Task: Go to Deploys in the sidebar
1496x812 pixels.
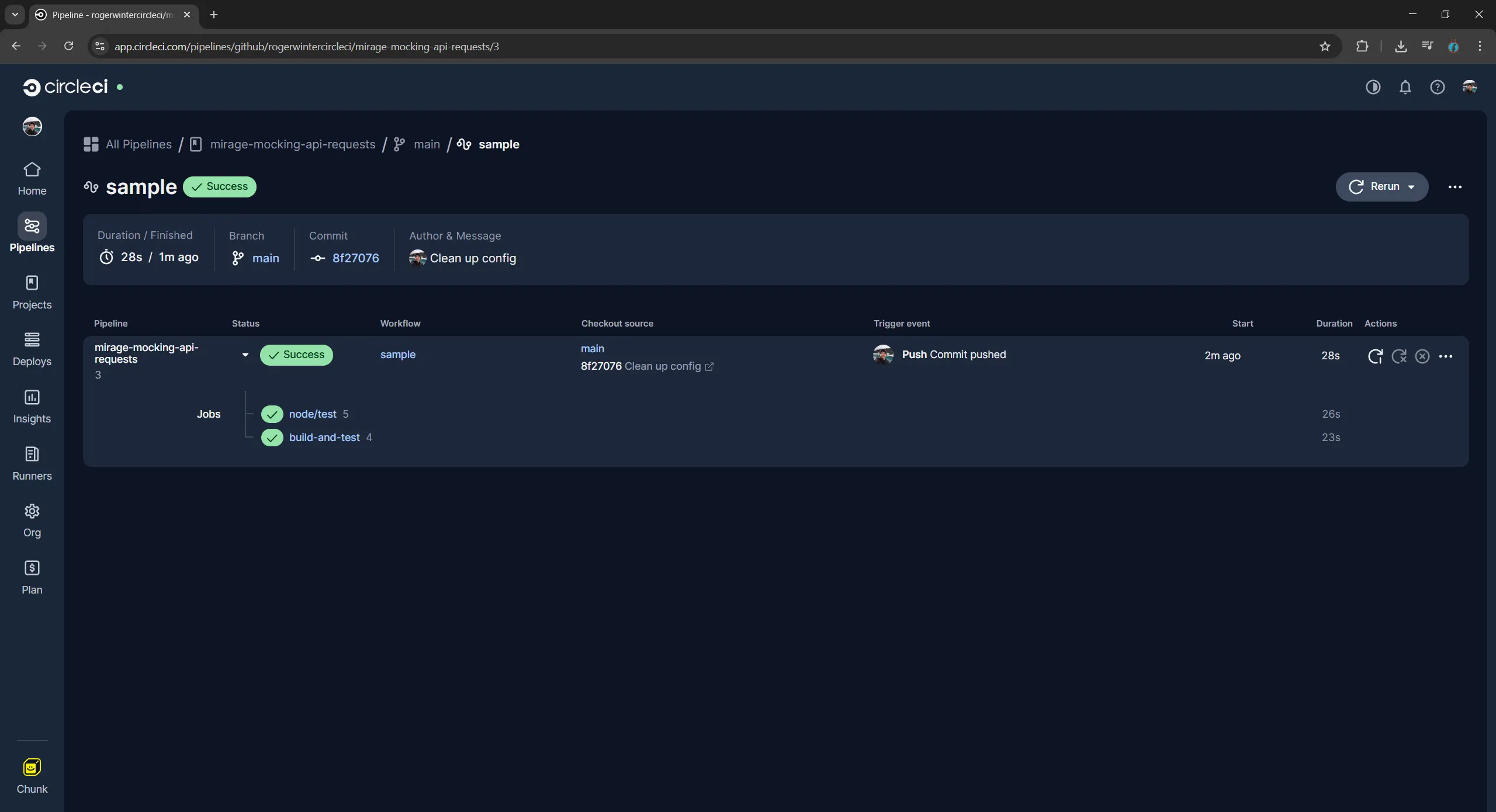Action: (32, 349)
